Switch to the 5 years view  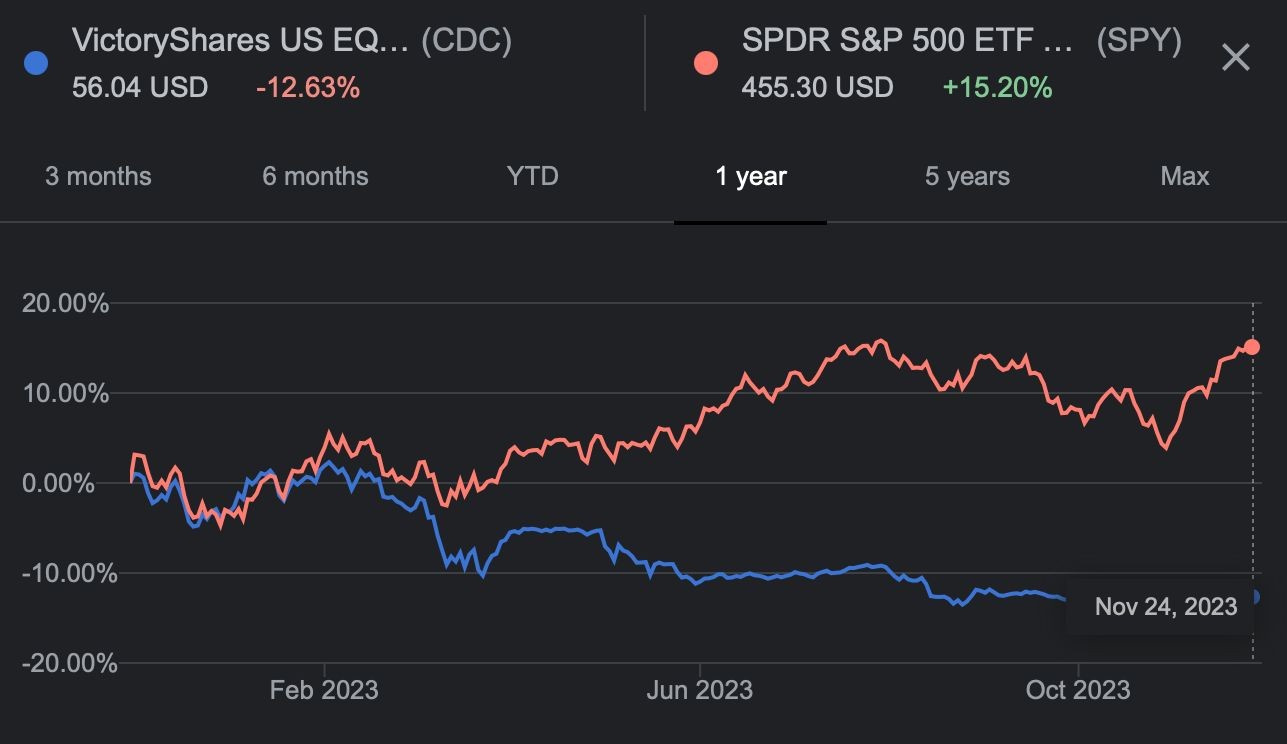click(967, 177)
